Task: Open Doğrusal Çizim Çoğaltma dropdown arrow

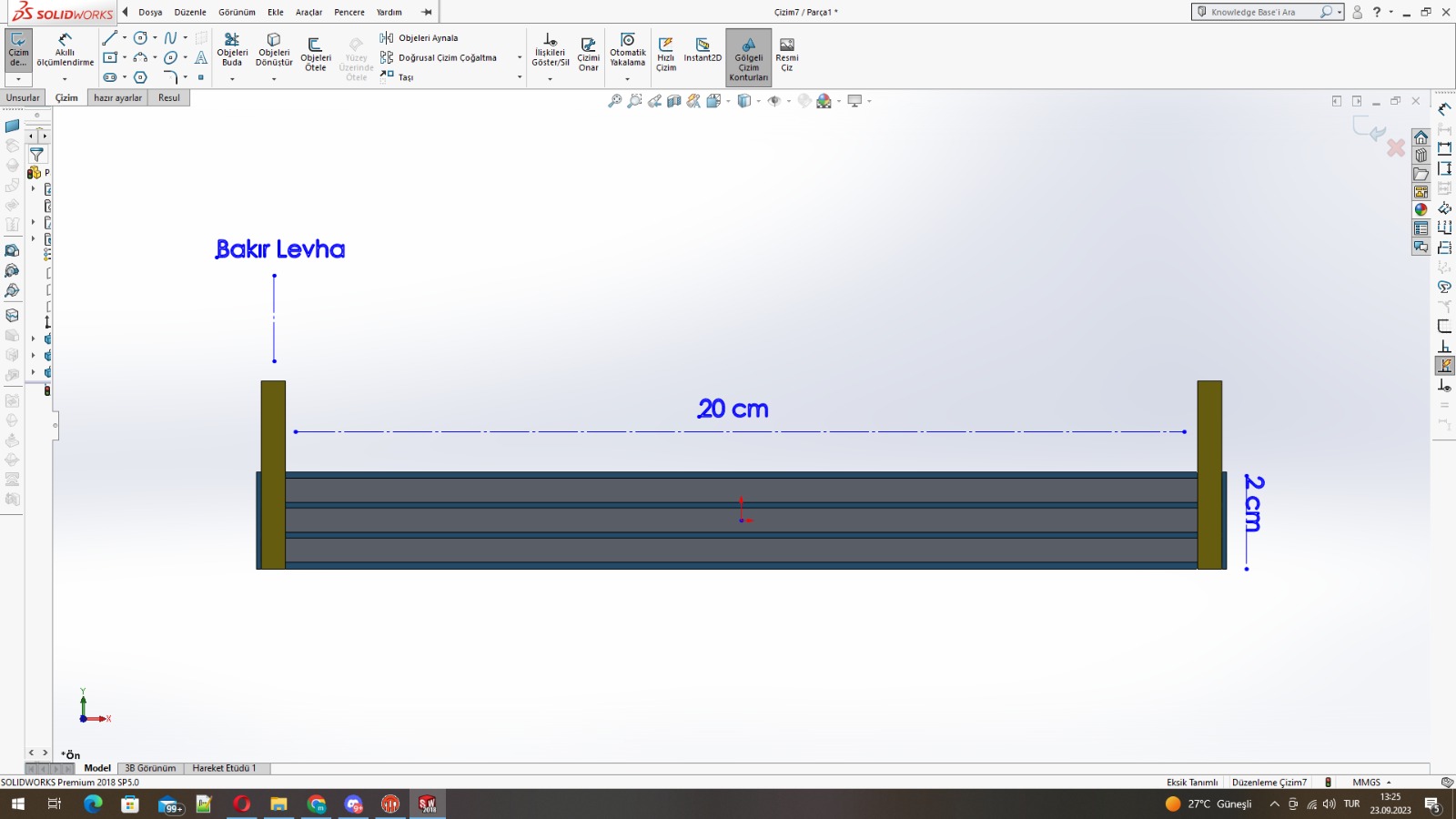Action: coord(520,57)
